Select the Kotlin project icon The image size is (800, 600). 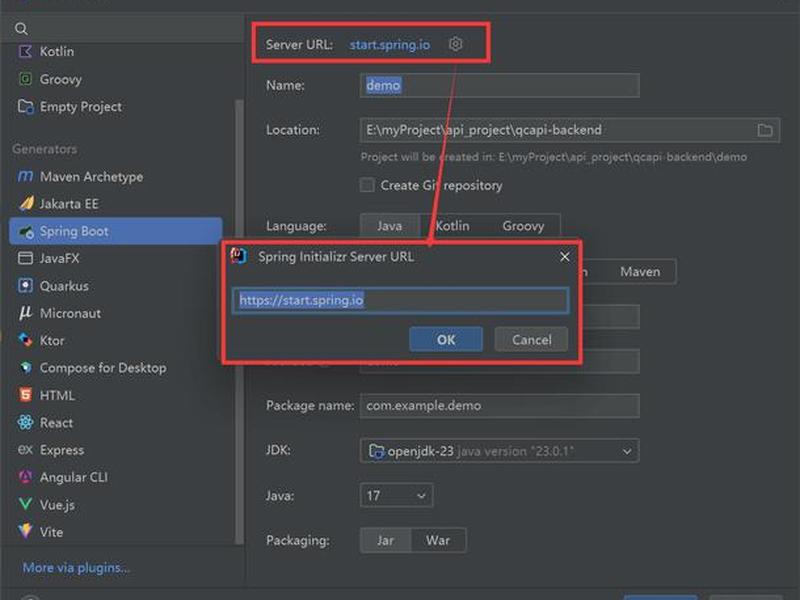pyautogui.click(x=25, y=51)
